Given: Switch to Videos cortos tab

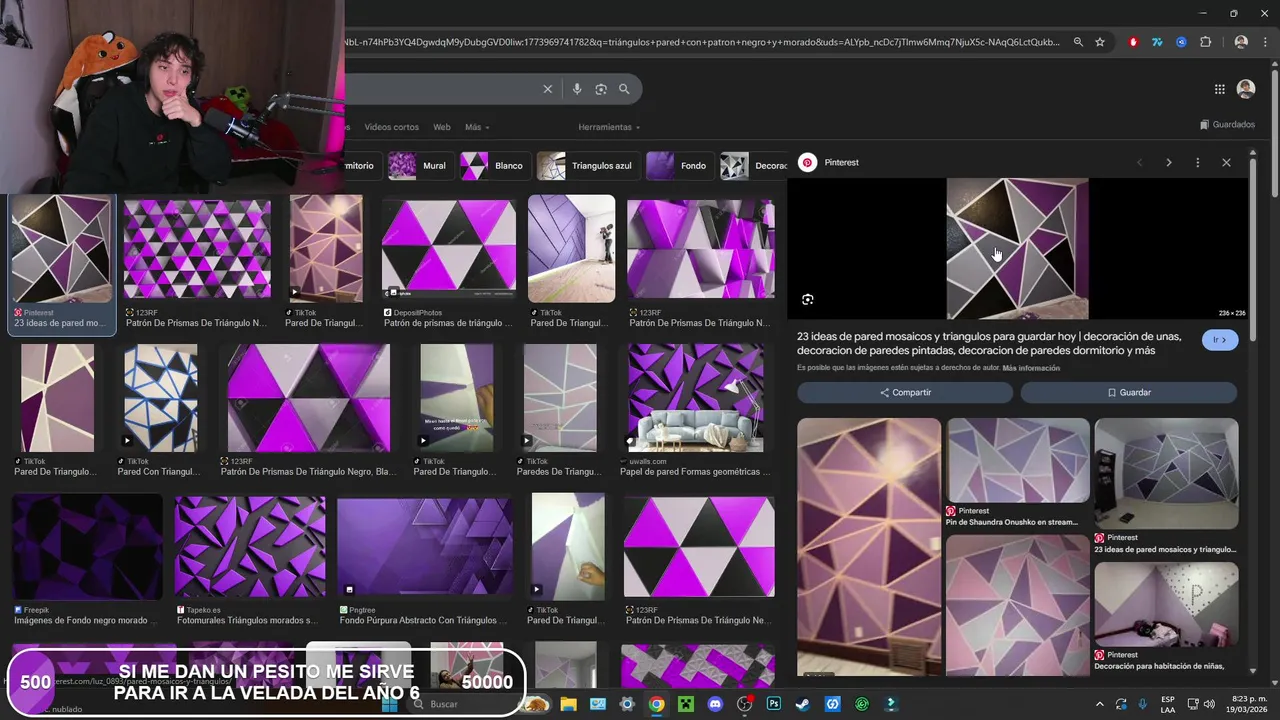Looking at the screenshot, I should (x=391, y=127).
